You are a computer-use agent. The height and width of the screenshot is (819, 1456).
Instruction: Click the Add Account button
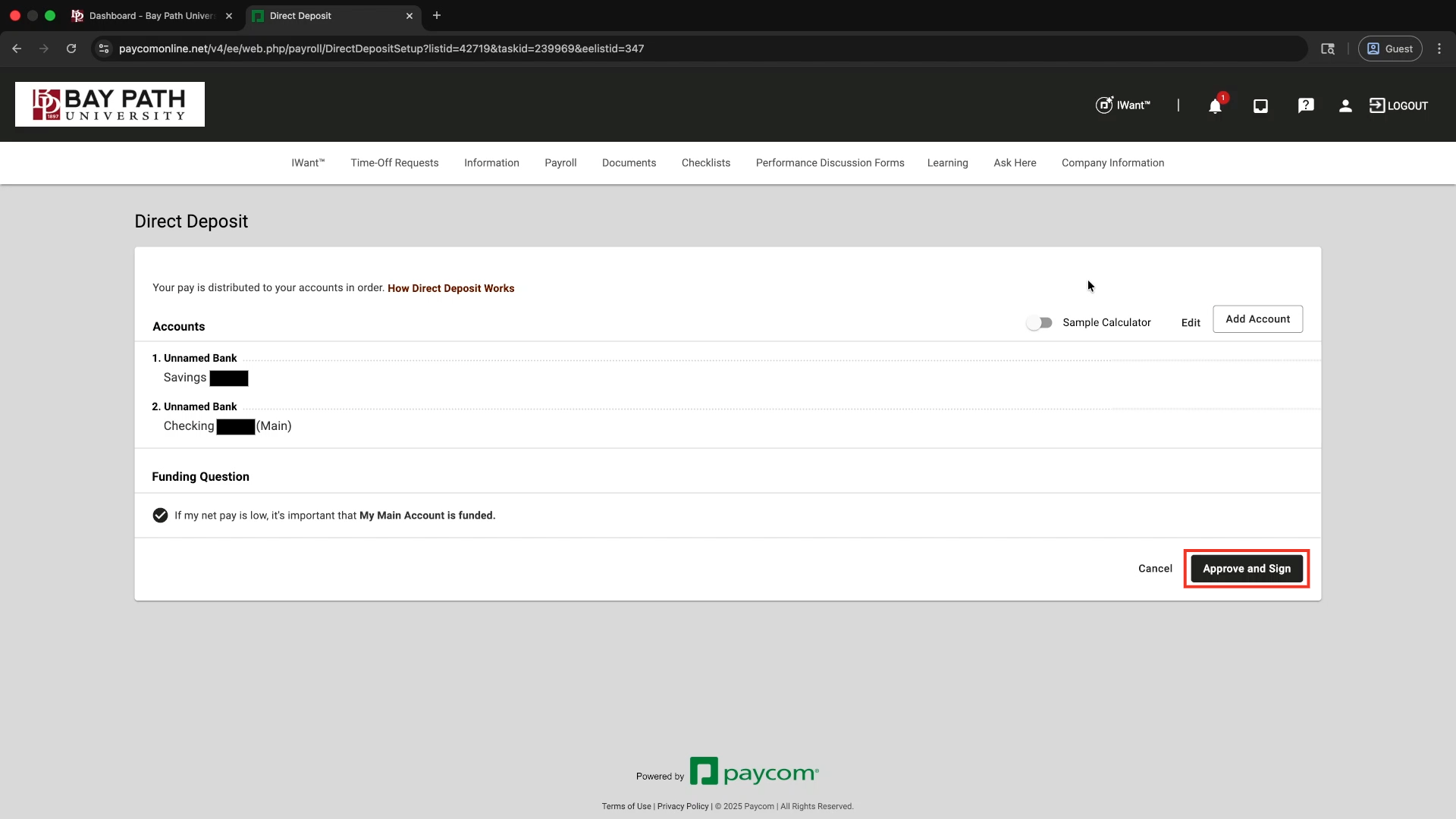(1257, 319)
